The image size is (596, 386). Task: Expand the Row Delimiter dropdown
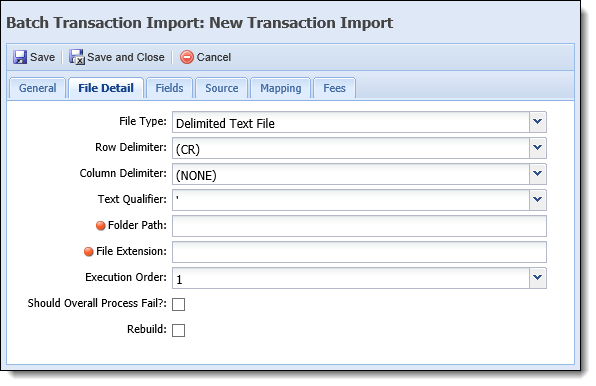click(x=537, y=148)
